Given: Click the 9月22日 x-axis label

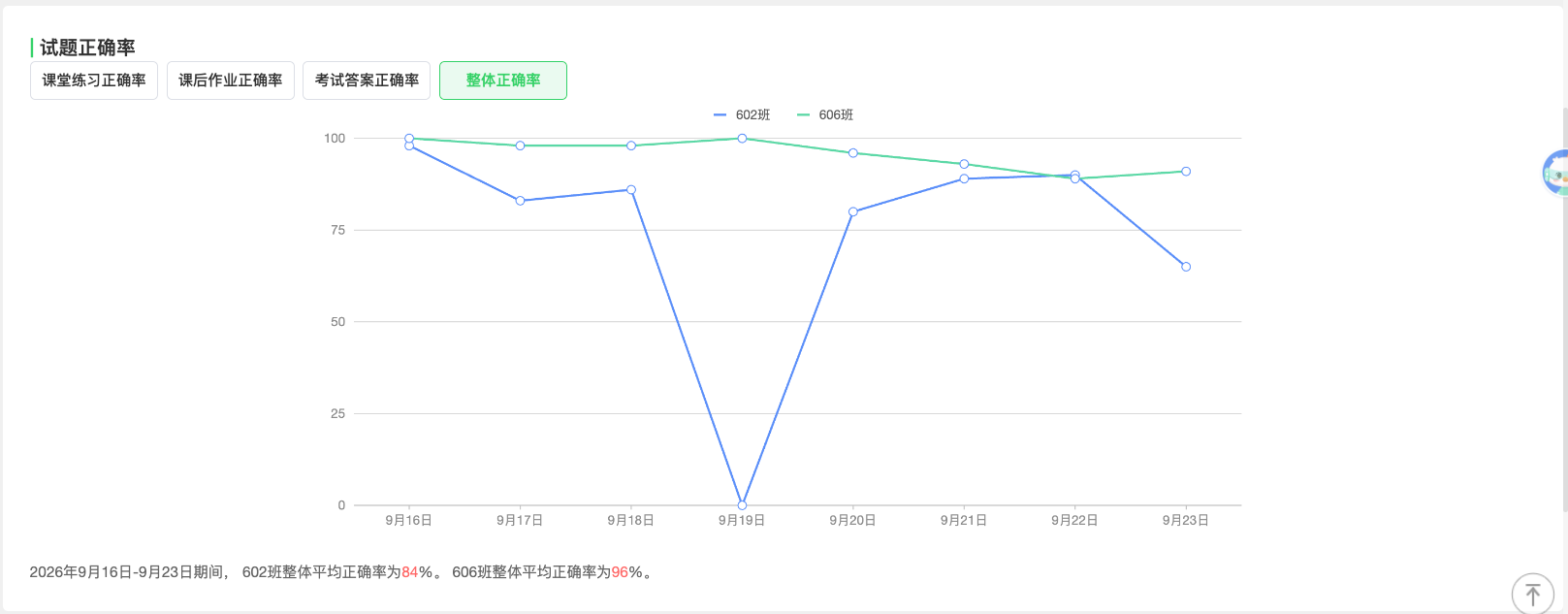Looking at the screenshot, I should [1074, 521].
